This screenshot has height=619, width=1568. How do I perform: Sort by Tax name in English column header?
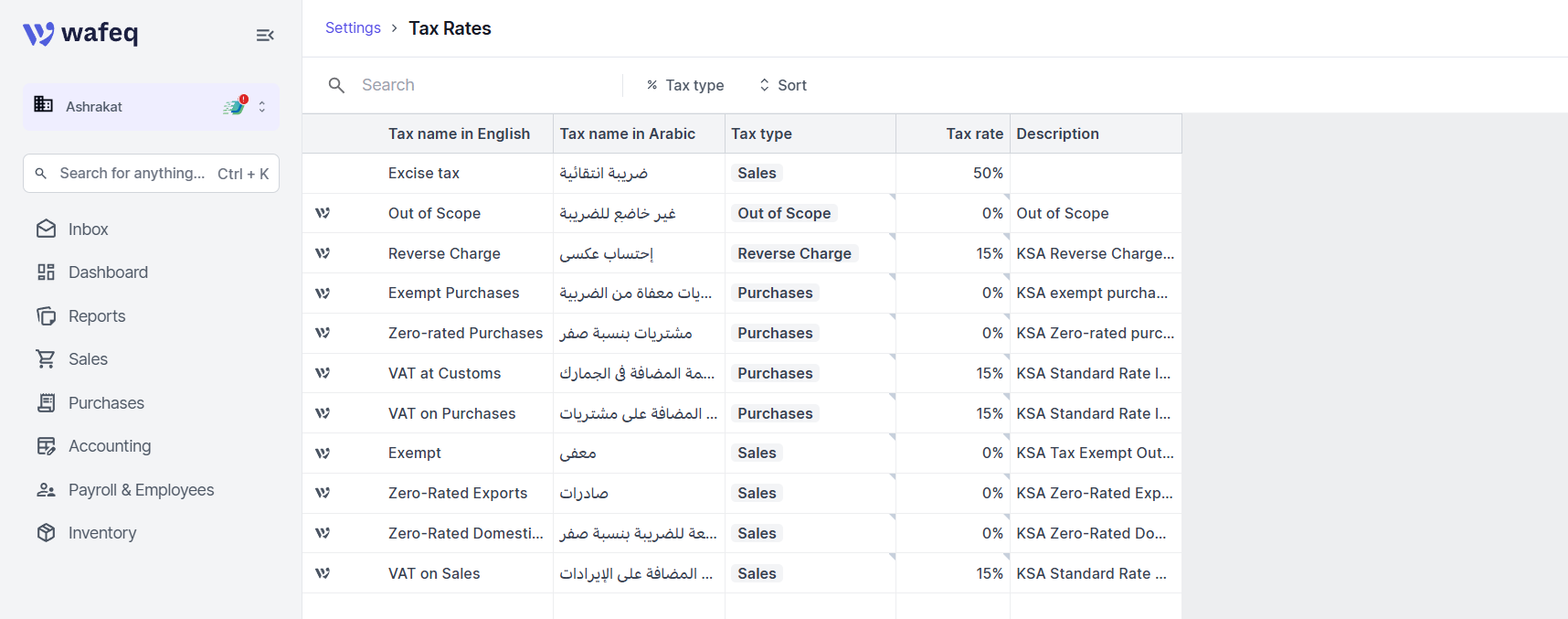point(459,133)
